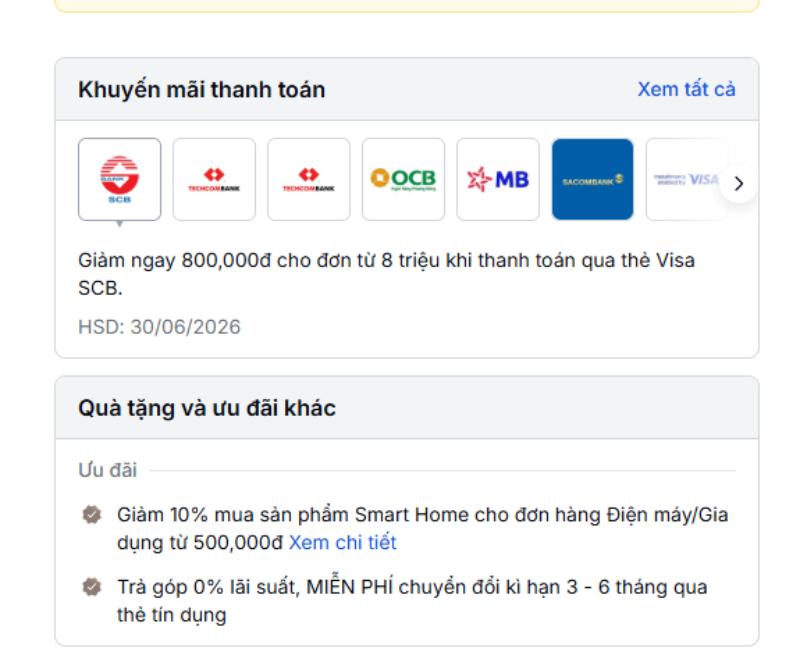Screen dimensions: 800x666
Task: Click the selected-bank pointer under SCB card
Action: click(x=119, y=225)
